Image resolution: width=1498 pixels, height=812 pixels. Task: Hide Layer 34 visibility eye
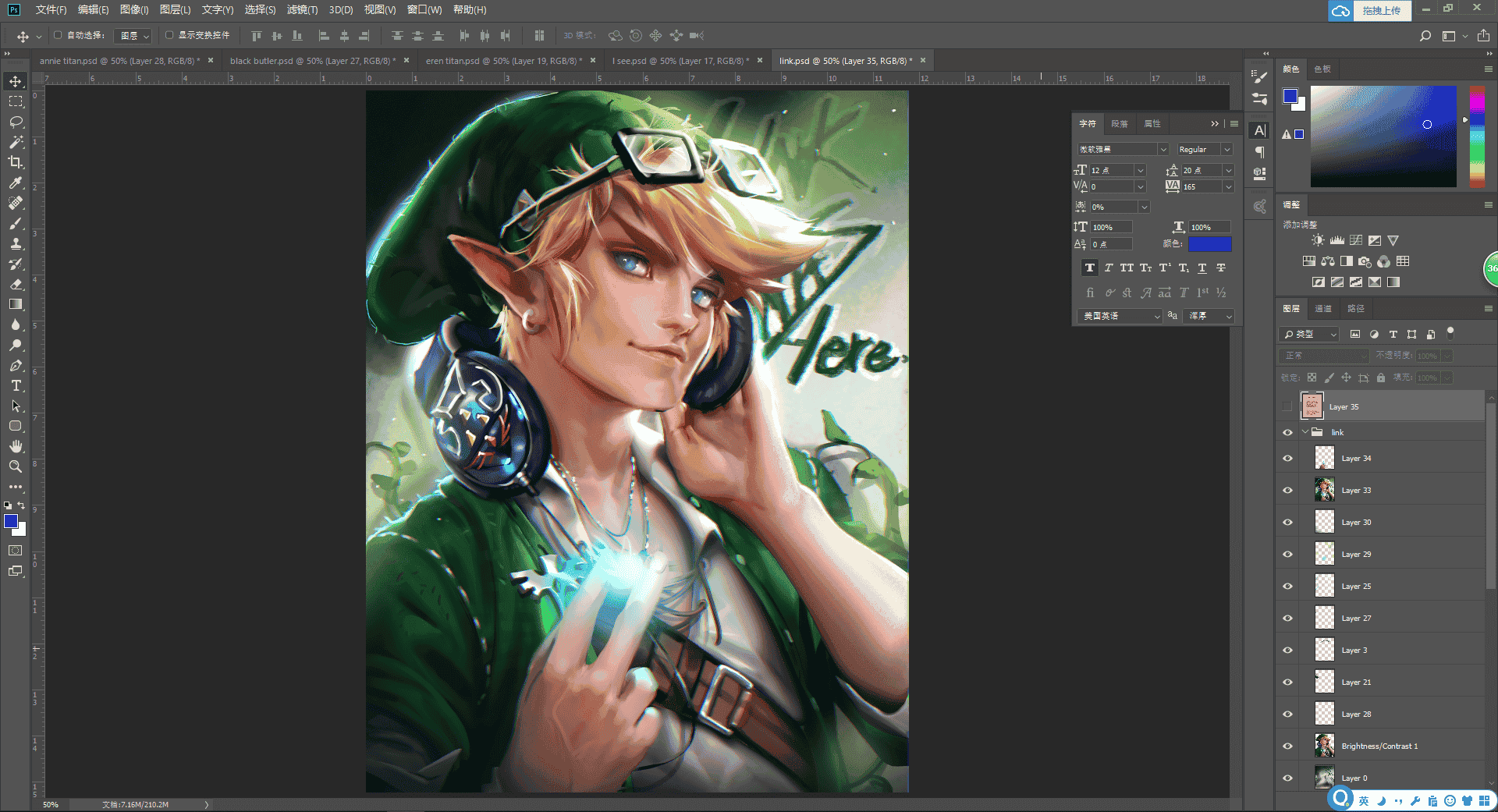pyautogui.click(x=1287, y=459)
